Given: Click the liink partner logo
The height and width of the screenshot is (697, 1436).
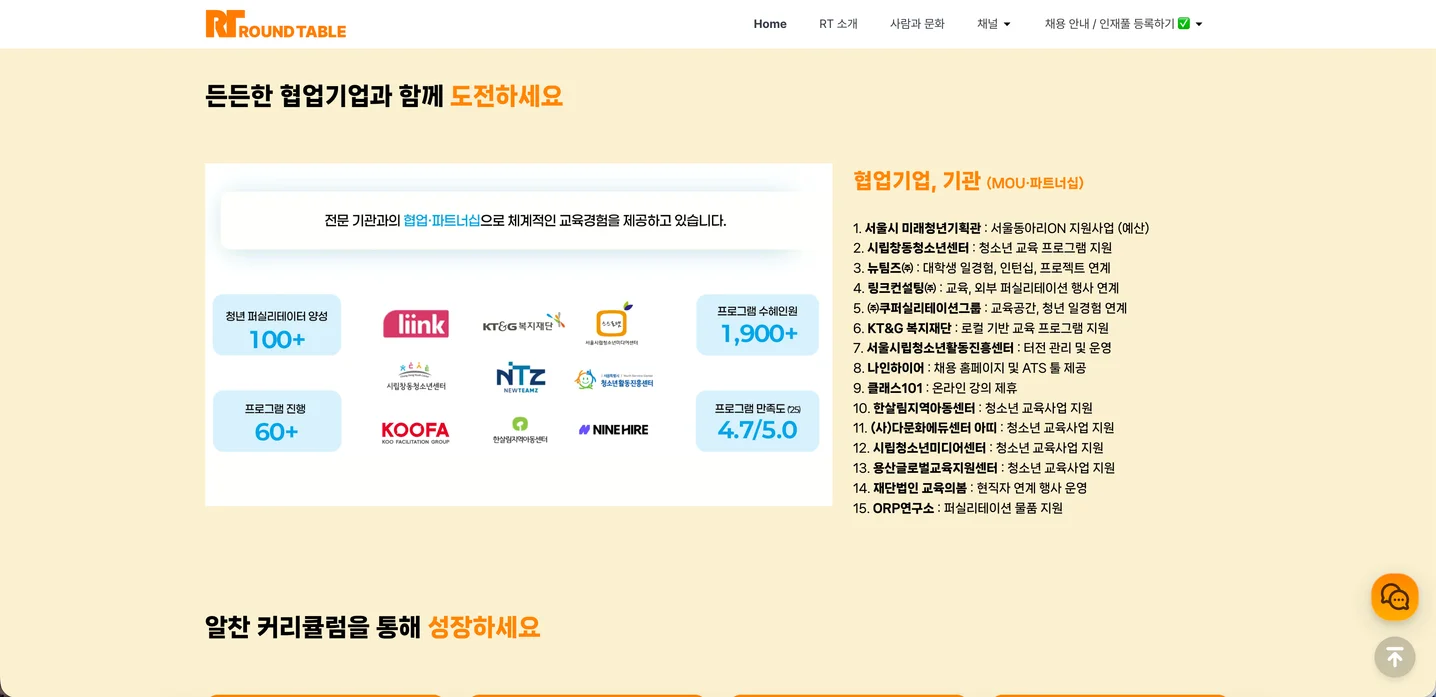Looking at the screenshot, I should click(x=415, y=323).
